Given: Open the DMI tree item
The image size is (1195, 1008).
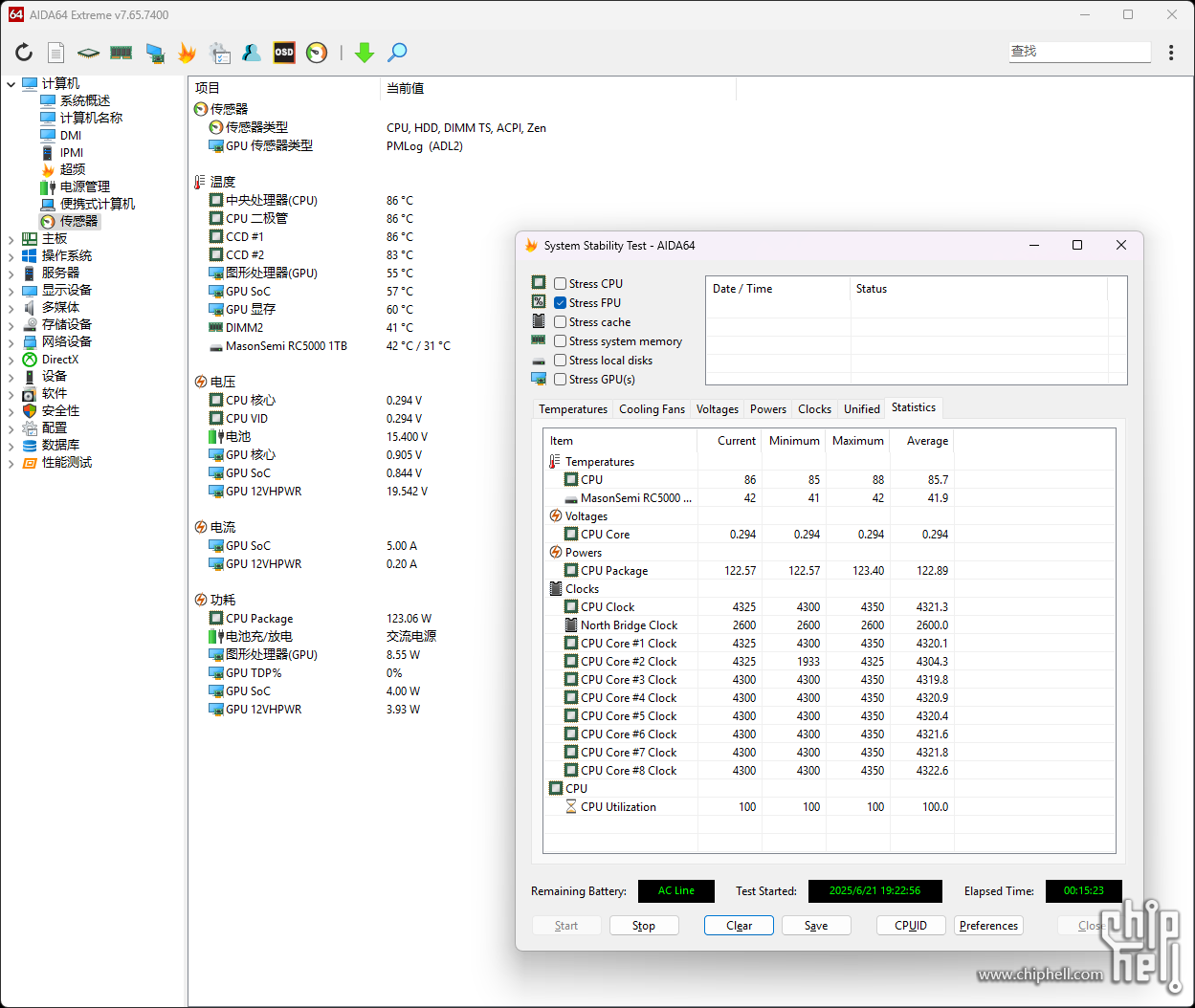Looking at the screenshot, I should [71, 135].
